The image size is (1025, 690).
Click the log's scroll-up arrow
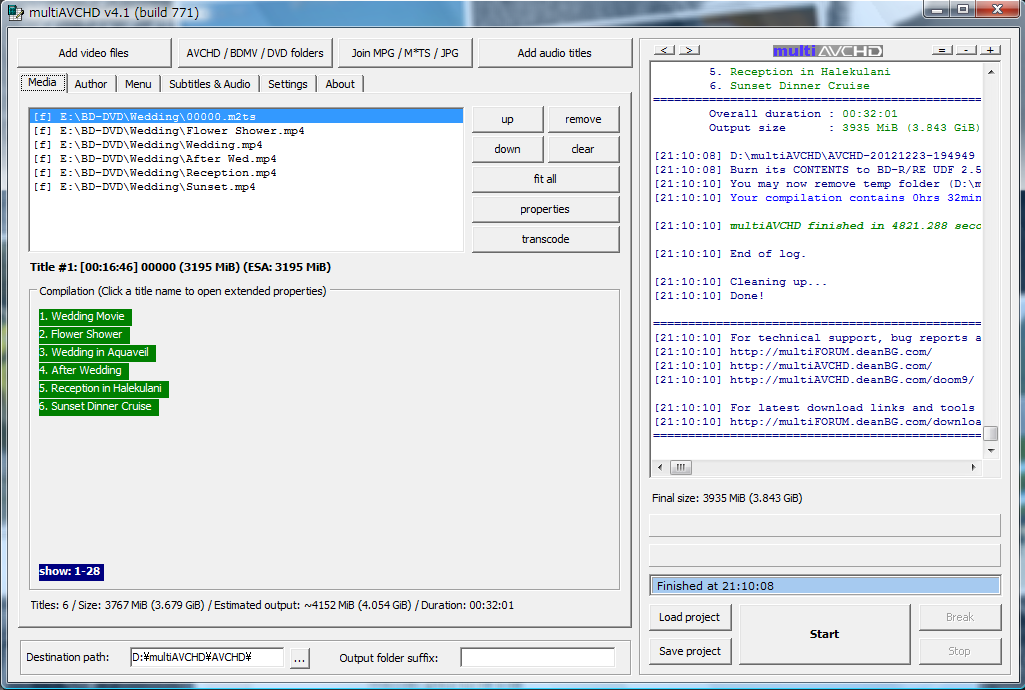(991, 72)
